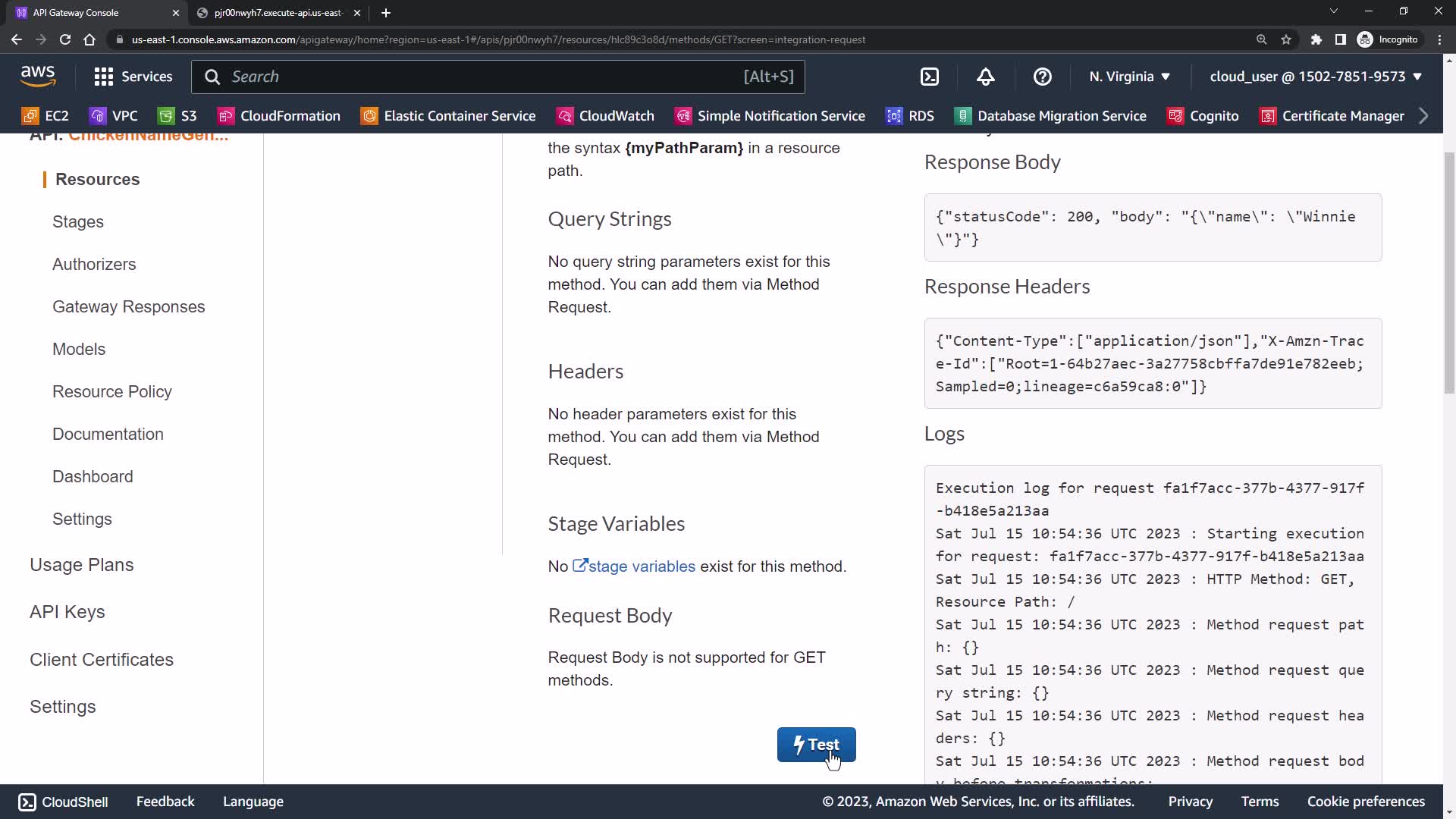Viewport: 1456px width, 819px height.
Task: Open the stage variables link
Action: point(641,566)
